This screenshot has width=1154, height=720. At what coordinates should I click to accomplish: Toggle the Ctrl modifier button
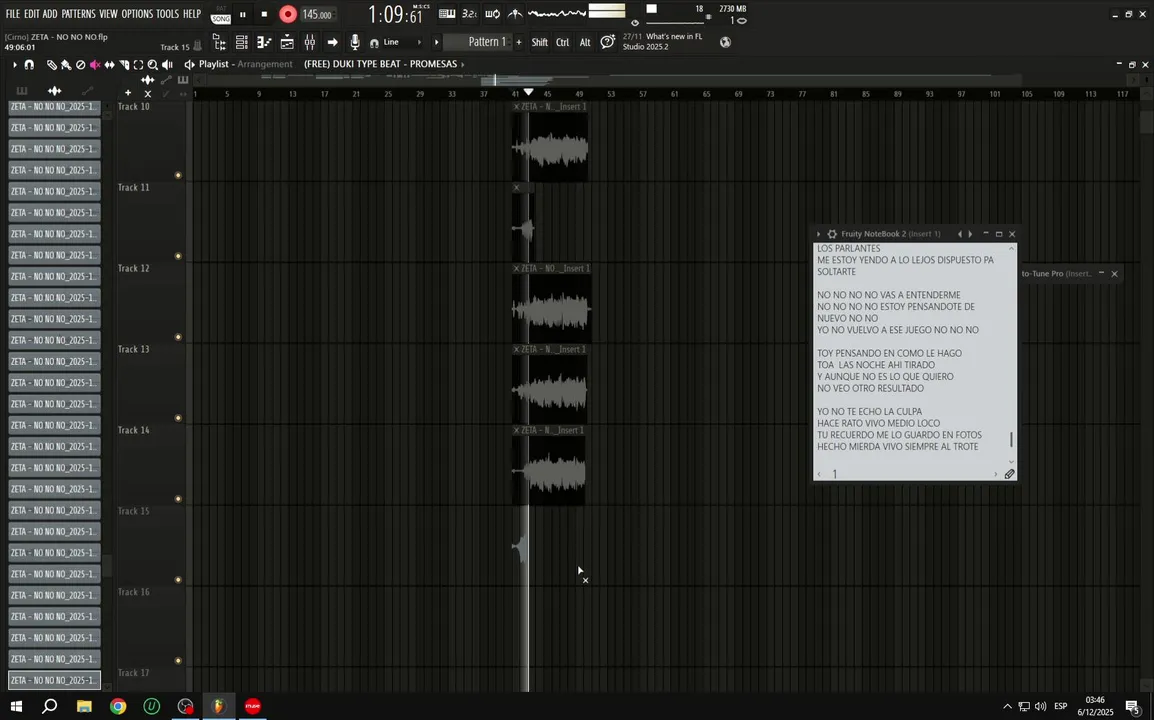562,43
